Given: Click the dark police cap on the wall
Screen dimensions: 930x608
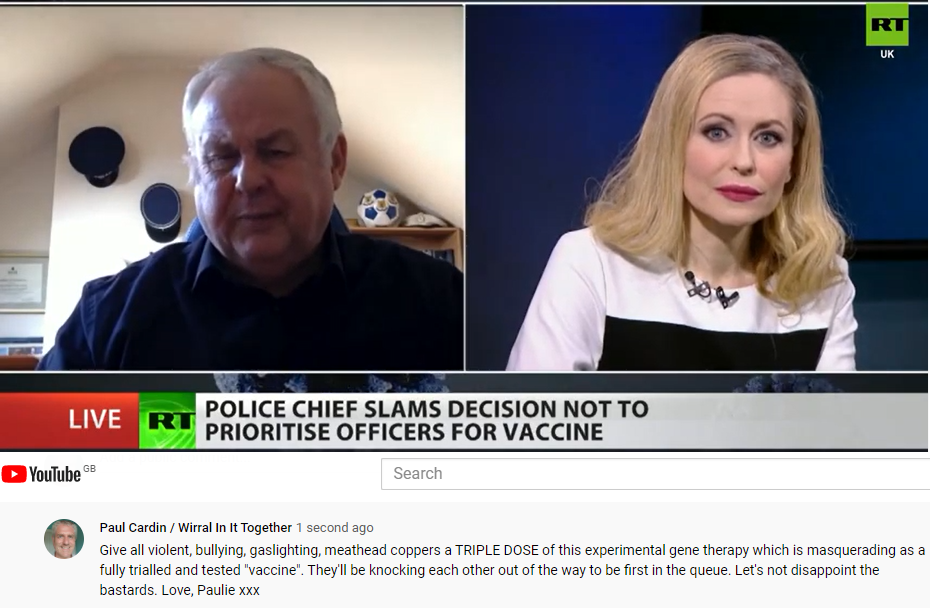Looking at the screenshot, I should (x=97, y=156).
